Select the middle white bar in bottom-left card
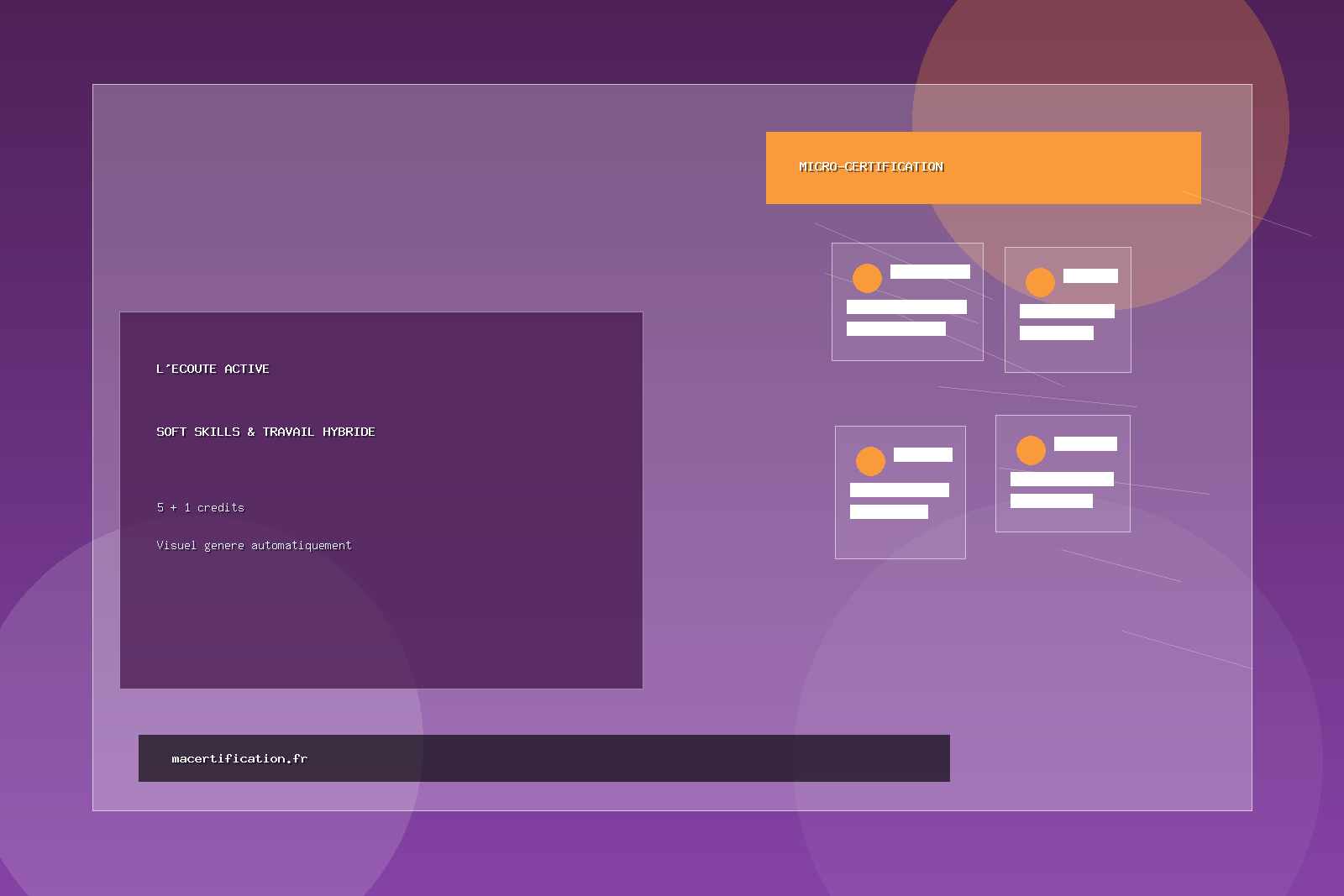The image size is (1344, 896). coord(899,490)
